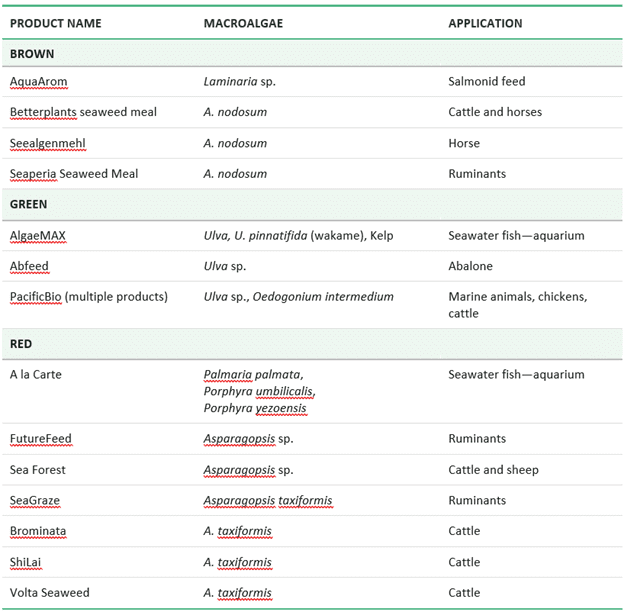The width and height of the screenshot is (624, 612).
Task: Click the Asparagopsis taxiformis cell
Action: click(268, 501)
